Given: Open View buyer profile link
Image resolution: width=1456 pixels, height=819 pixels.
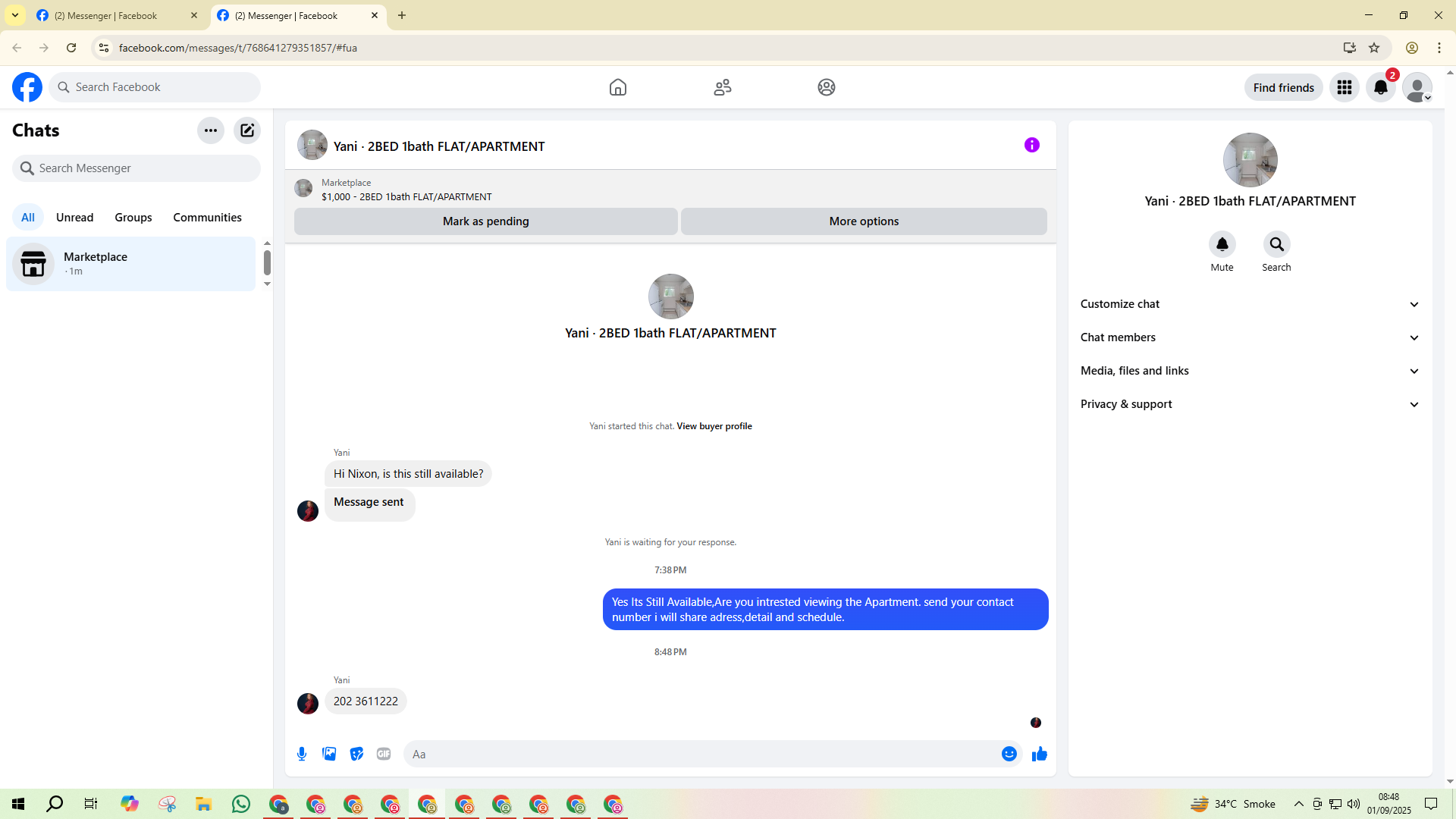Looking at the screenshot, I should pos(714,426).
